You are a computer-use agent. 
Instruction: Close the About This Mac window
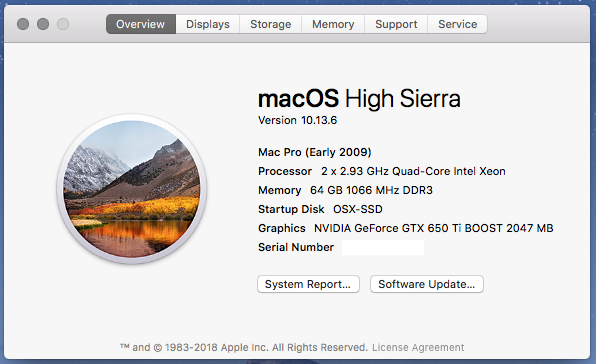point(23,24)
